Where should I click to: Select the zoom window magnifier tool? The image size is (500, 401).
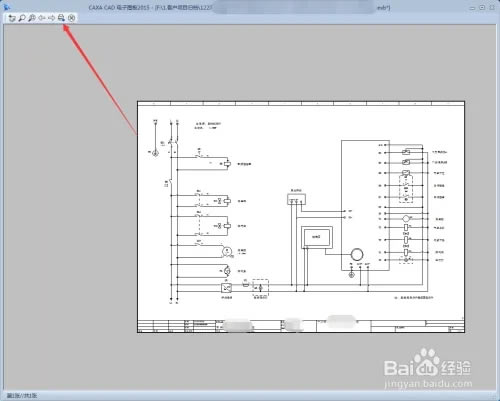[22, 18]
